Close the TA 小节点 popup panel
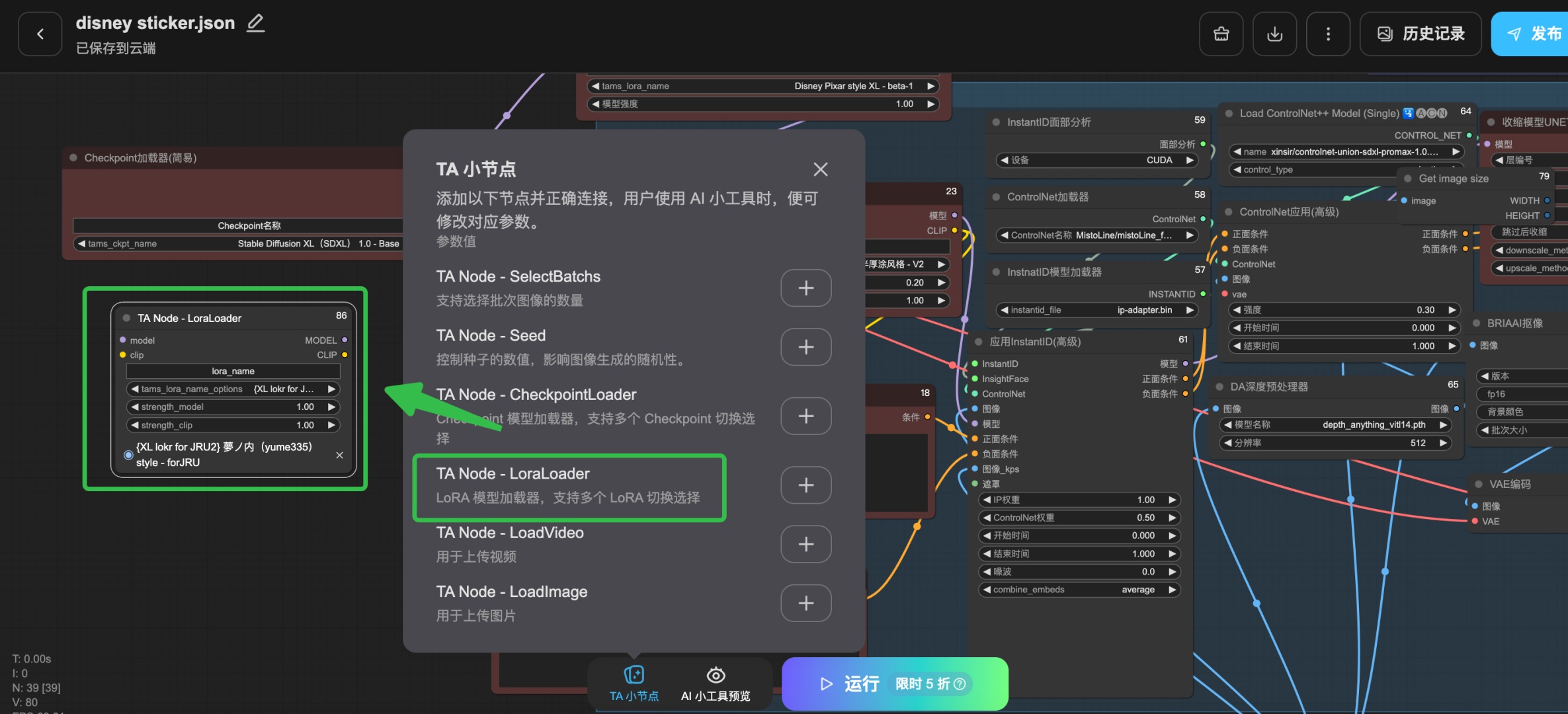This screenshot has height=714, width=1568. coord(820,169)
